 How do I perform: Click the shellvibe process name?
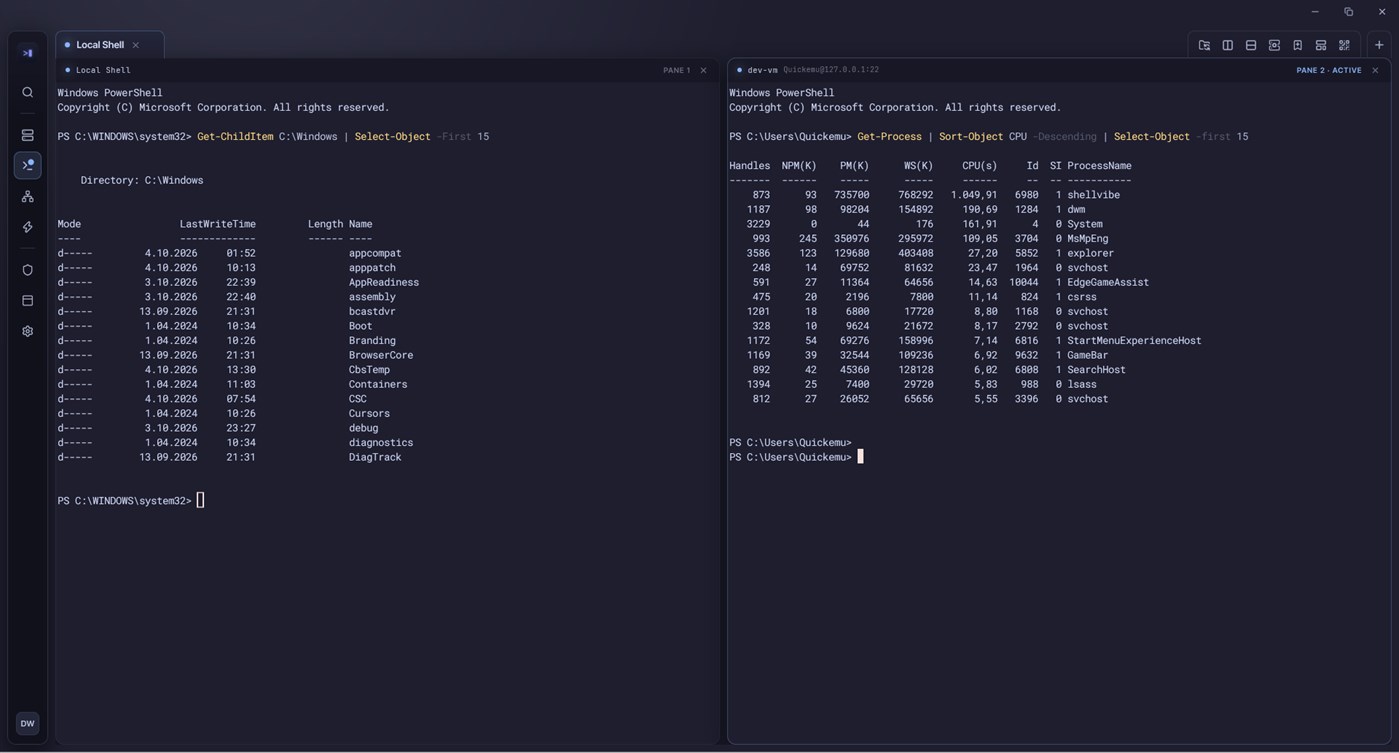1093,195
